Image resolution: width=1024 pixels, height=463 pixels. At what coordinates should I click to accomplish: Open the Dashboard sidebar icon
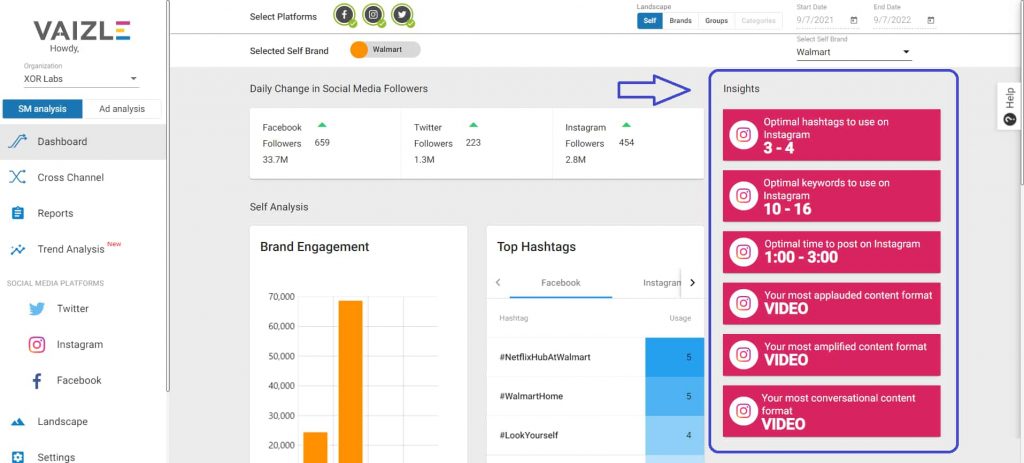tap(18, 142)
